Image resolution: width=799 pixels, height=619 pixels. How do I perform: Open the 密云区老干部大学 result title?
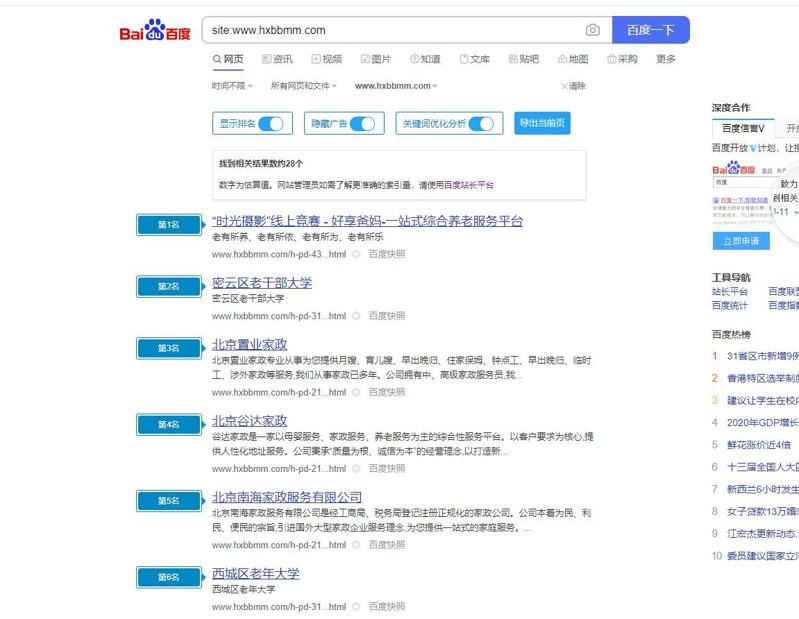click(262, 283)
